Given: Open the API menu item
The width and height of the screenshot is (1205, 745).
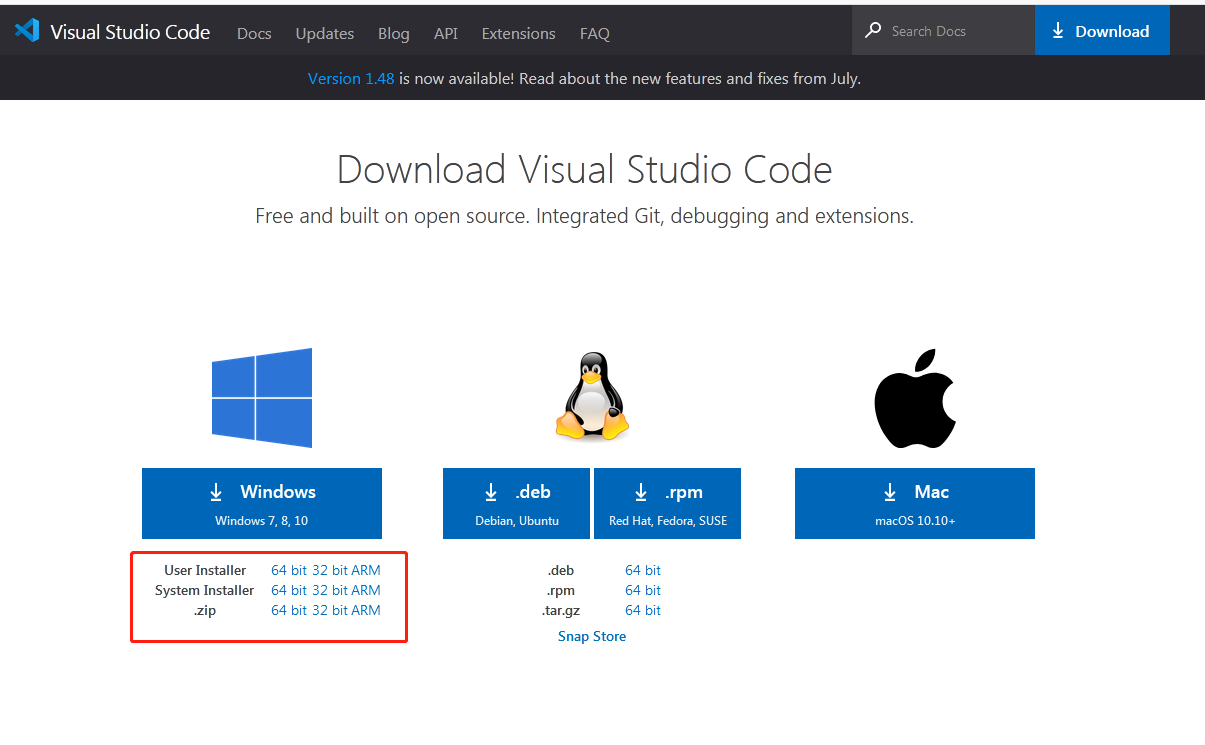Looking at the screenshot, I should (x=446, y=33).
